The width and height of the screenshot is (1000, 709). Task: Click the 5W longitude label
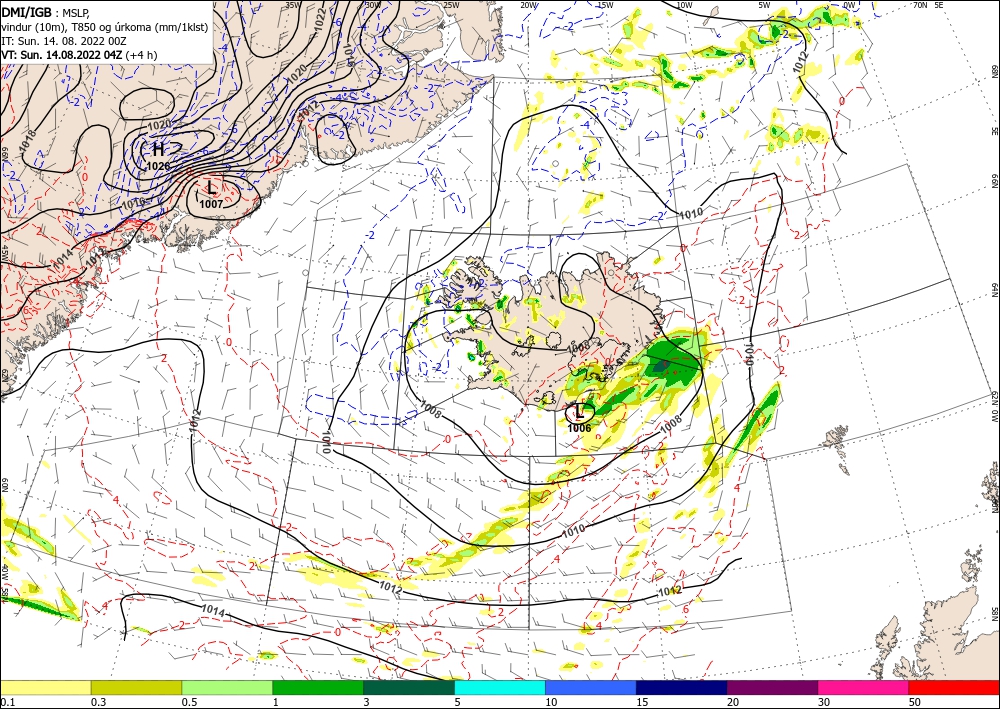pyautogui.click(x=765, y=4)
